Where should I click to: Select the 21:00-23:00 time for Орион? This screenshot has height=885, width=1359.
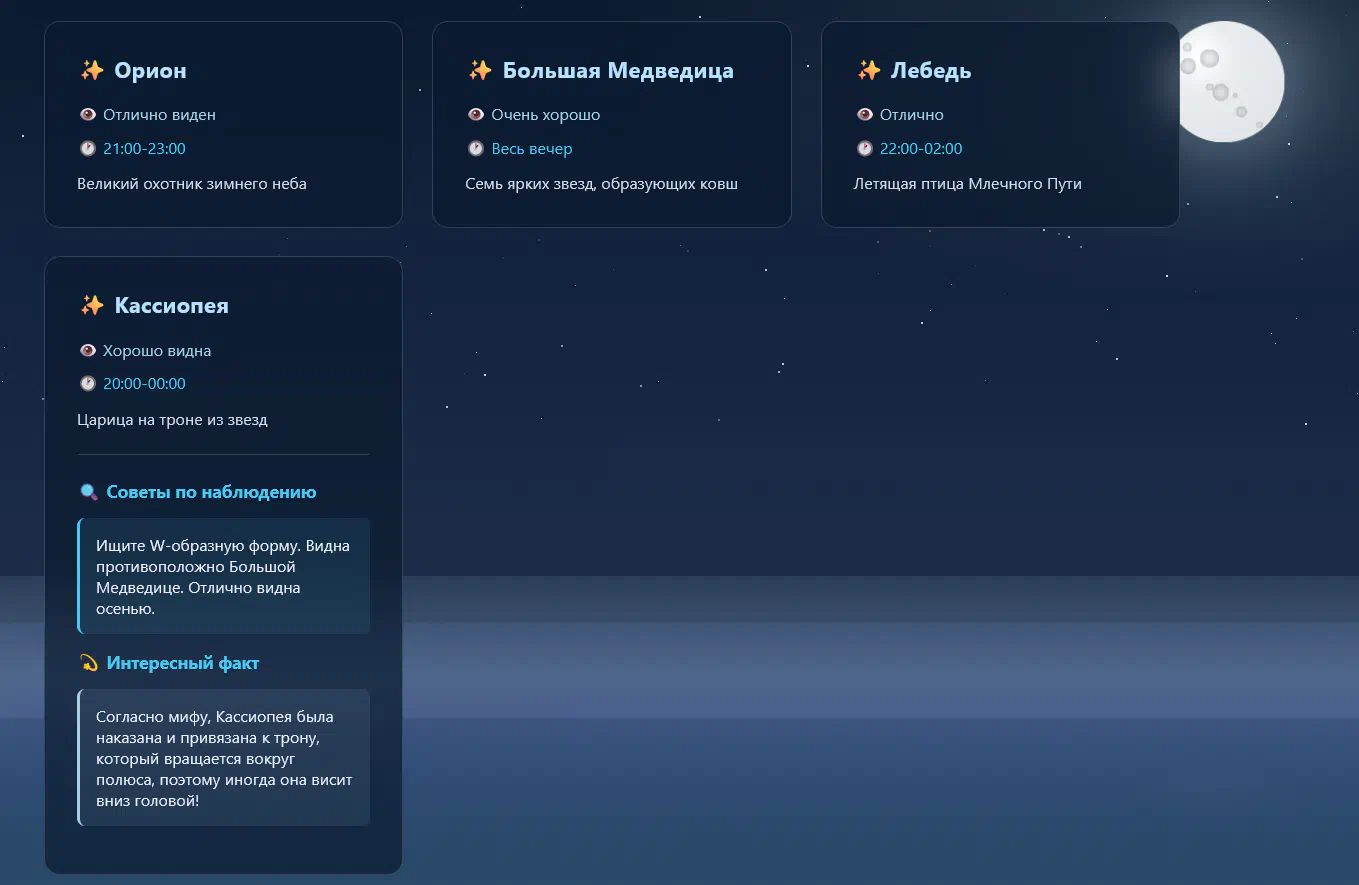[x=144, y=149]
